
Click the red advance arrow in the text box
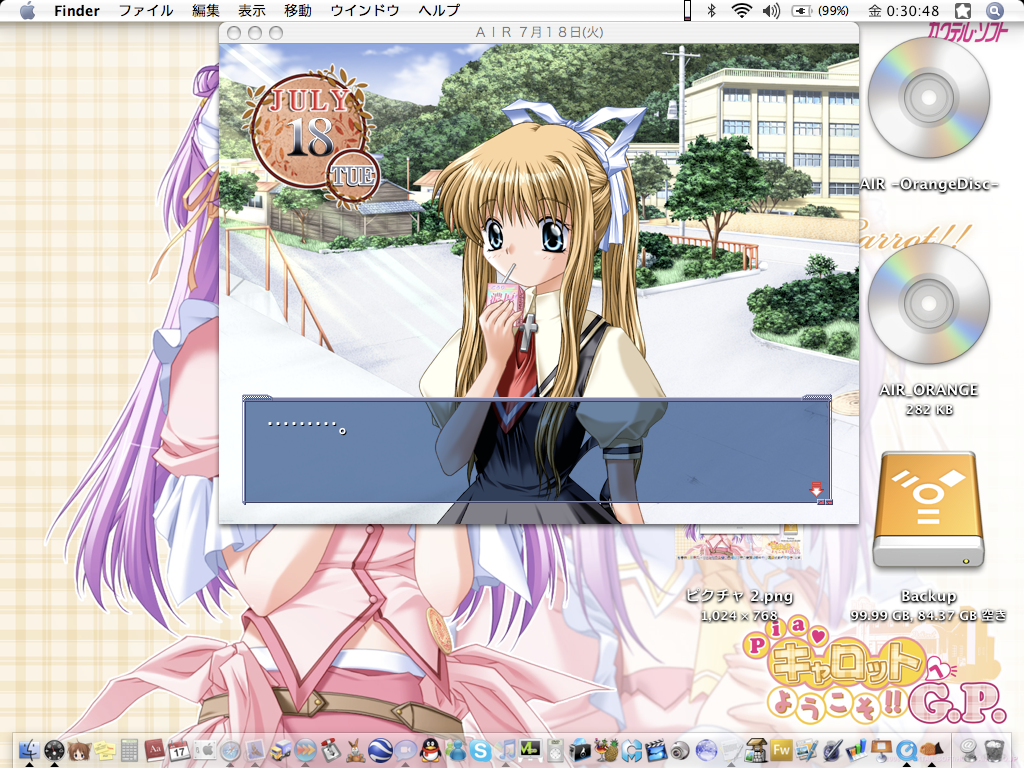(x=816, y=489)
